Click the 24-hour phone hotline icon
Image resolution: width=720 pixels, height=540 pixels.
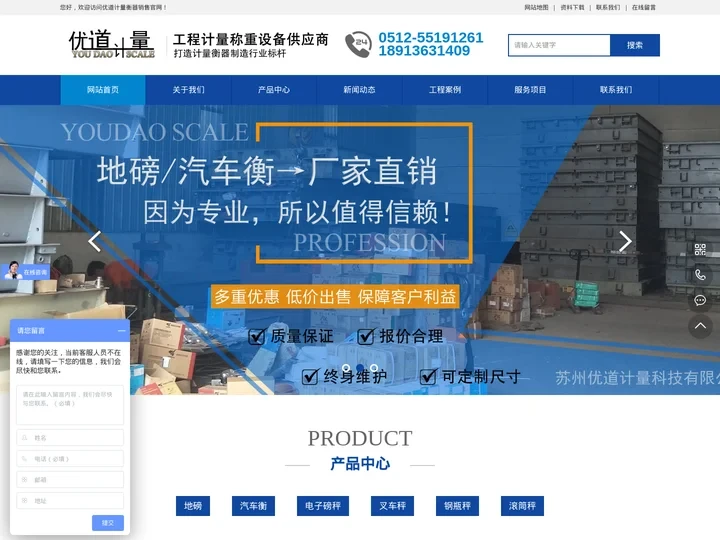click(x=358, y=45)
